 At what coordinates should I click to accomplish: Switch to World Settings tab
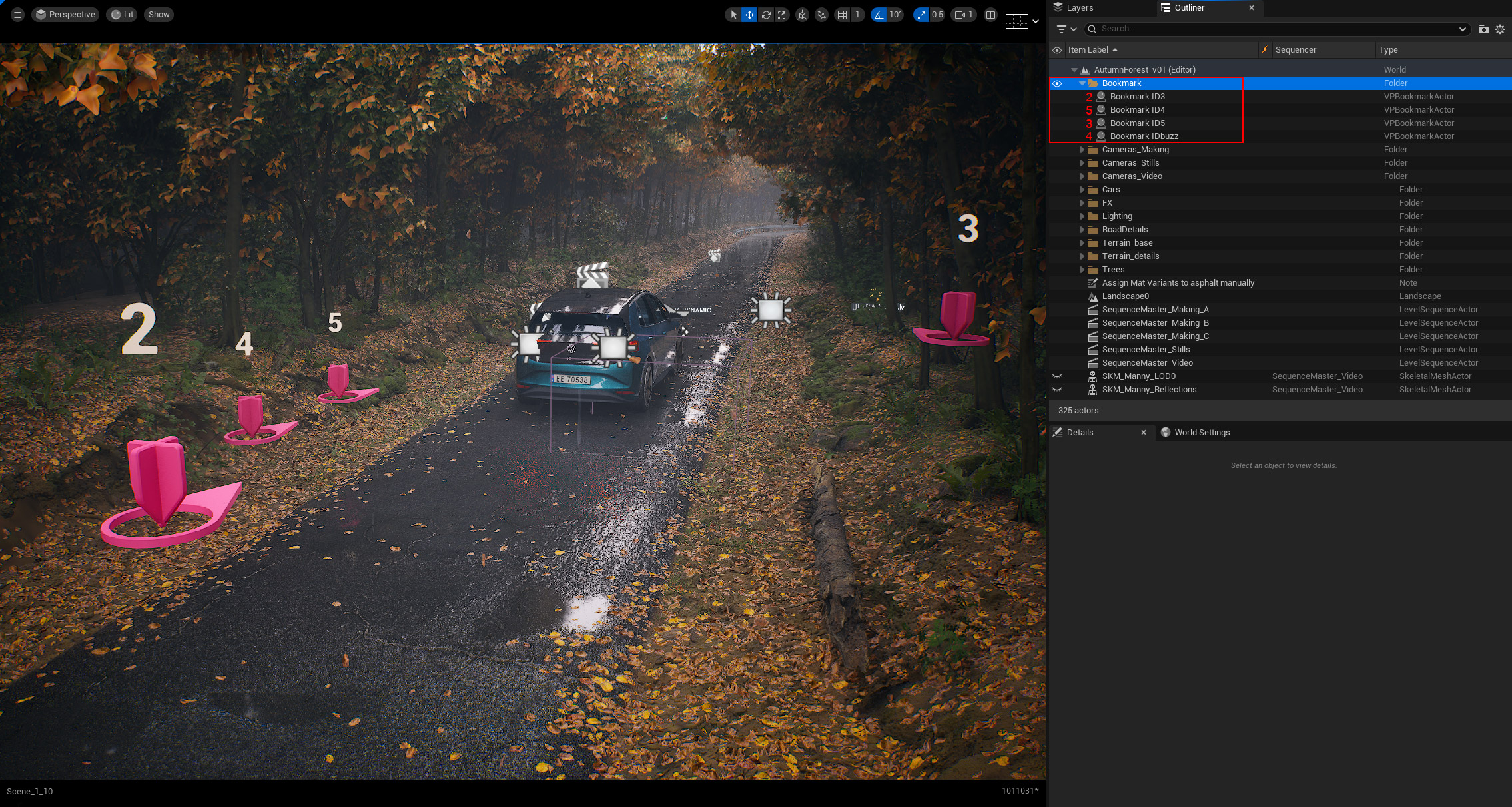coord(1201,433)
